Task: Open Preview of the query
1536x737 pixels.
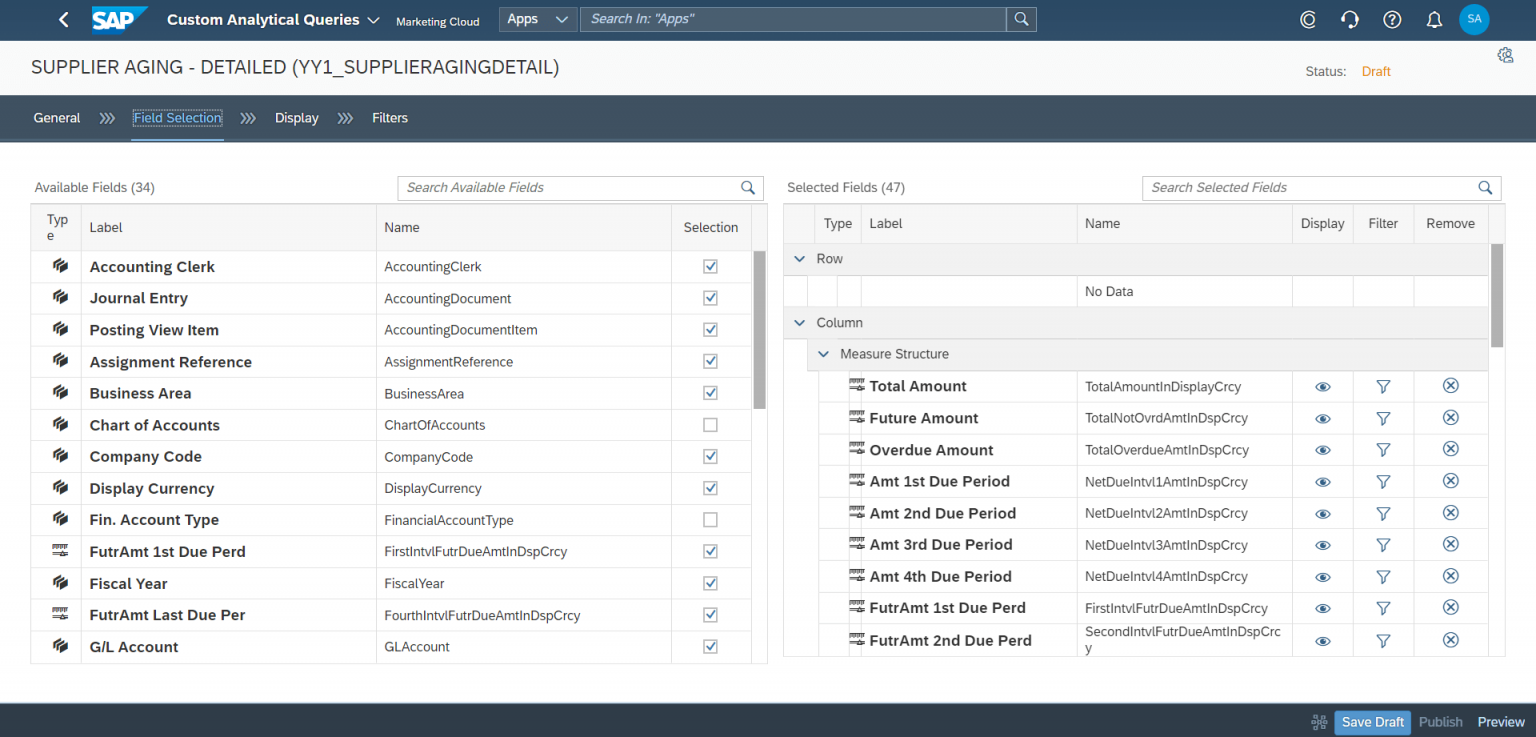Action: [1500, 721]
